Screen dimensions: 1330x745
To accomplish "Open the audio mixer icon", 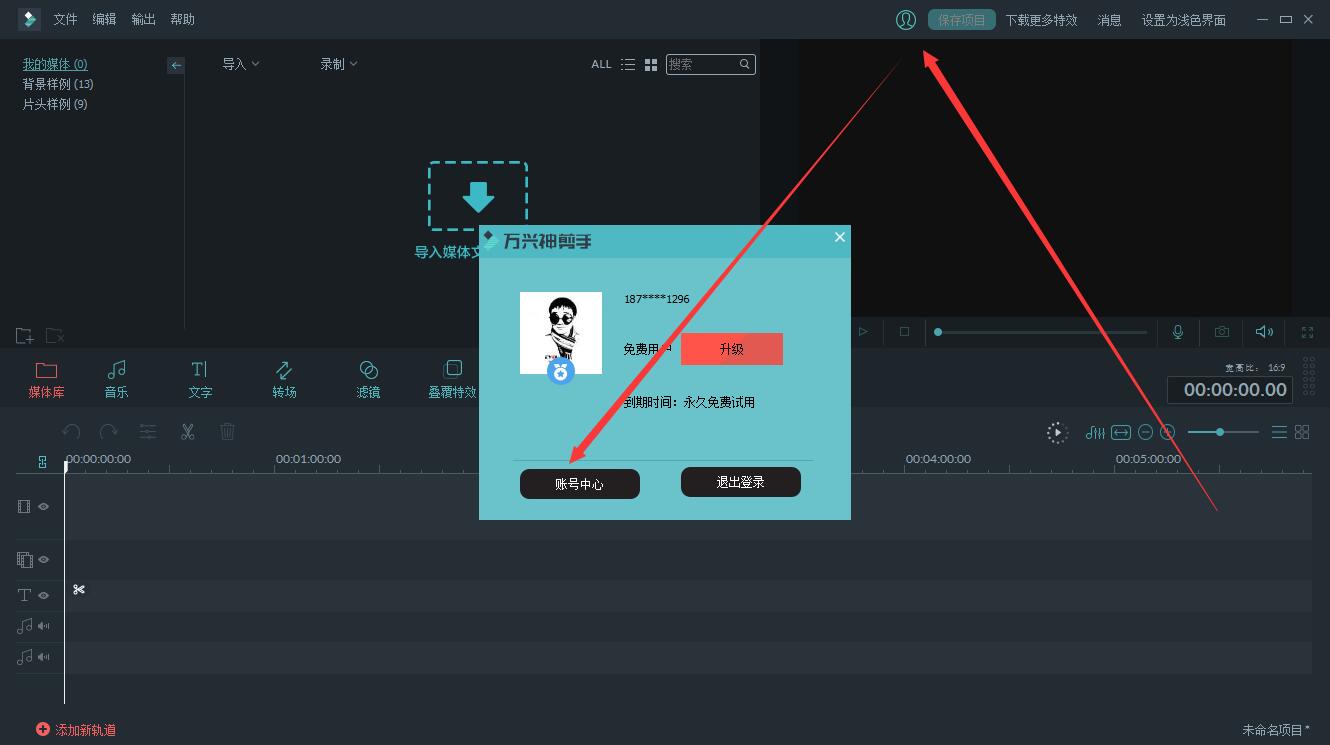I will (x=1095, y=432).
